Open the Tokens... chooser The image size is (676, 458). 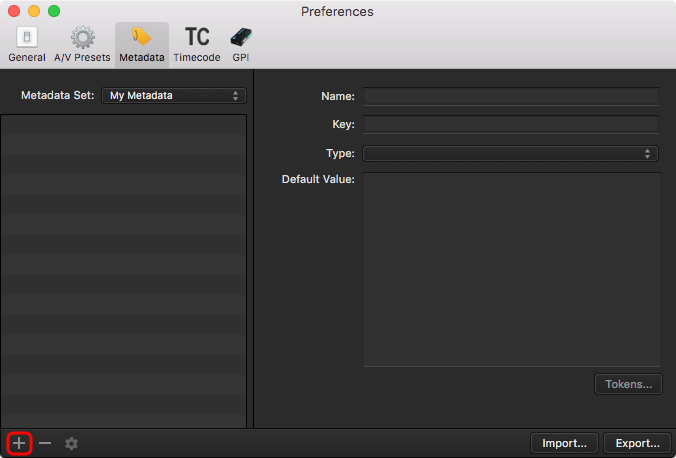tap(628, 384)
